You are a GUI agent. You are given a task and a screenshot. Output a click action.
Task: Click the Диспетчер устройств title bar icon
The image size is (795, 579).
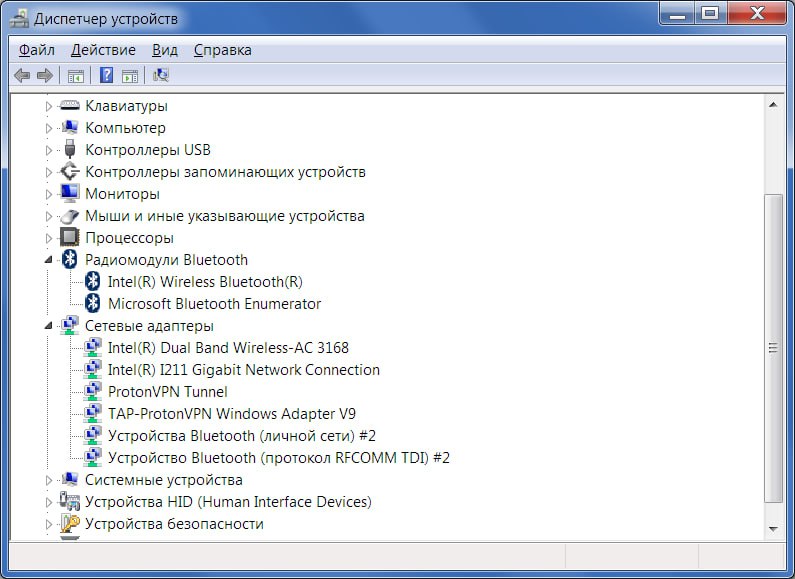(19, 19)
